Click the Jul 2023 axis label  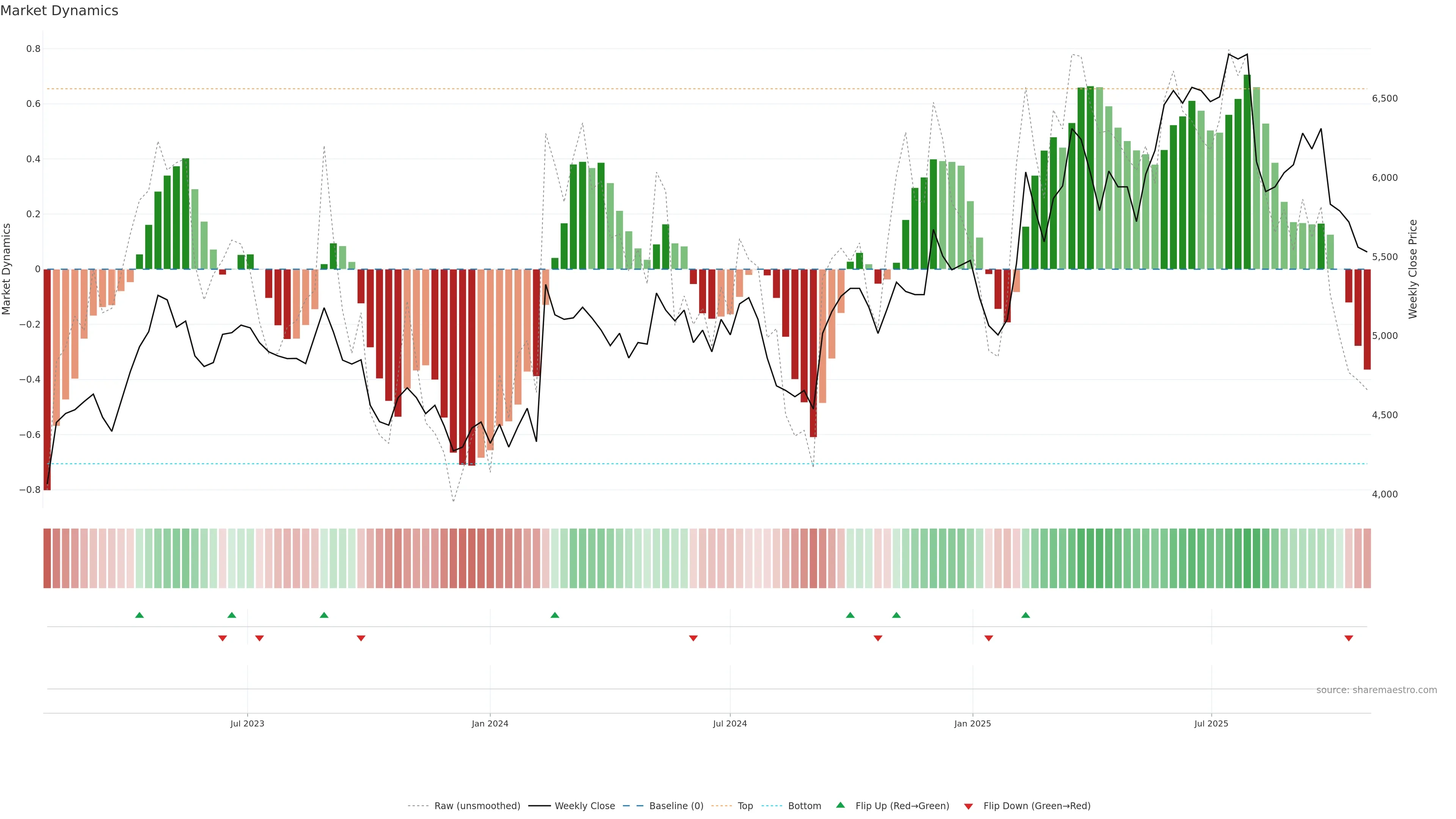pos(247,723)
